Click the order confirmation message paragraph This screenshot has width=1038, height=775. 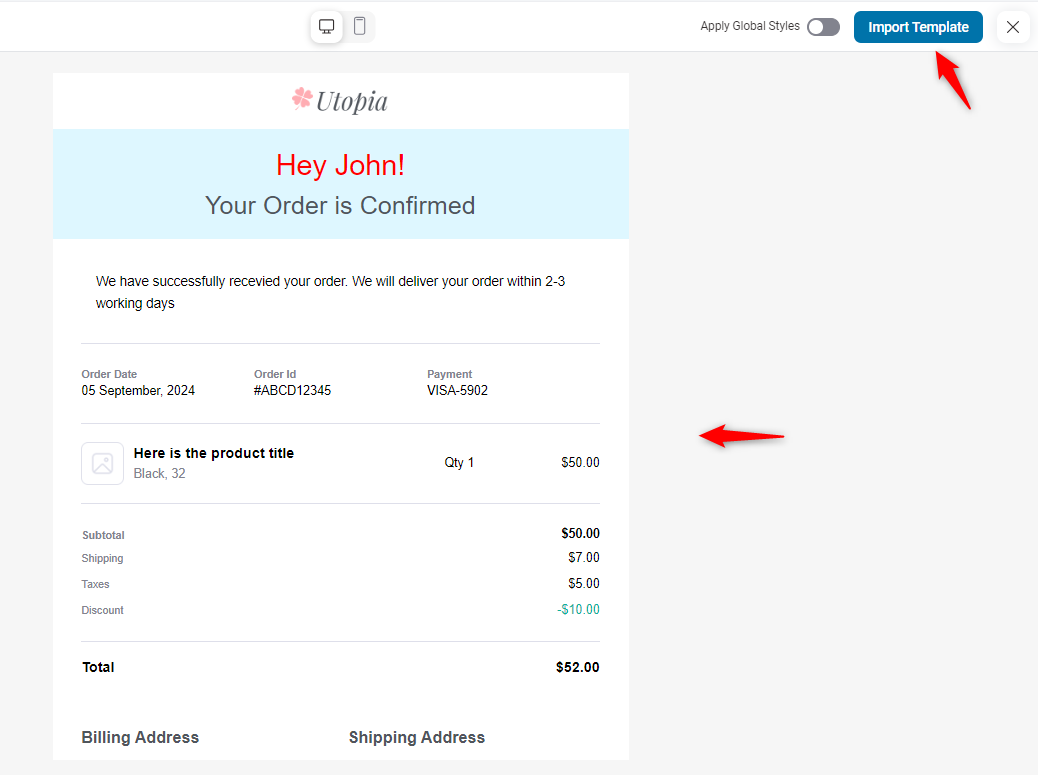[x=330, y=292]
